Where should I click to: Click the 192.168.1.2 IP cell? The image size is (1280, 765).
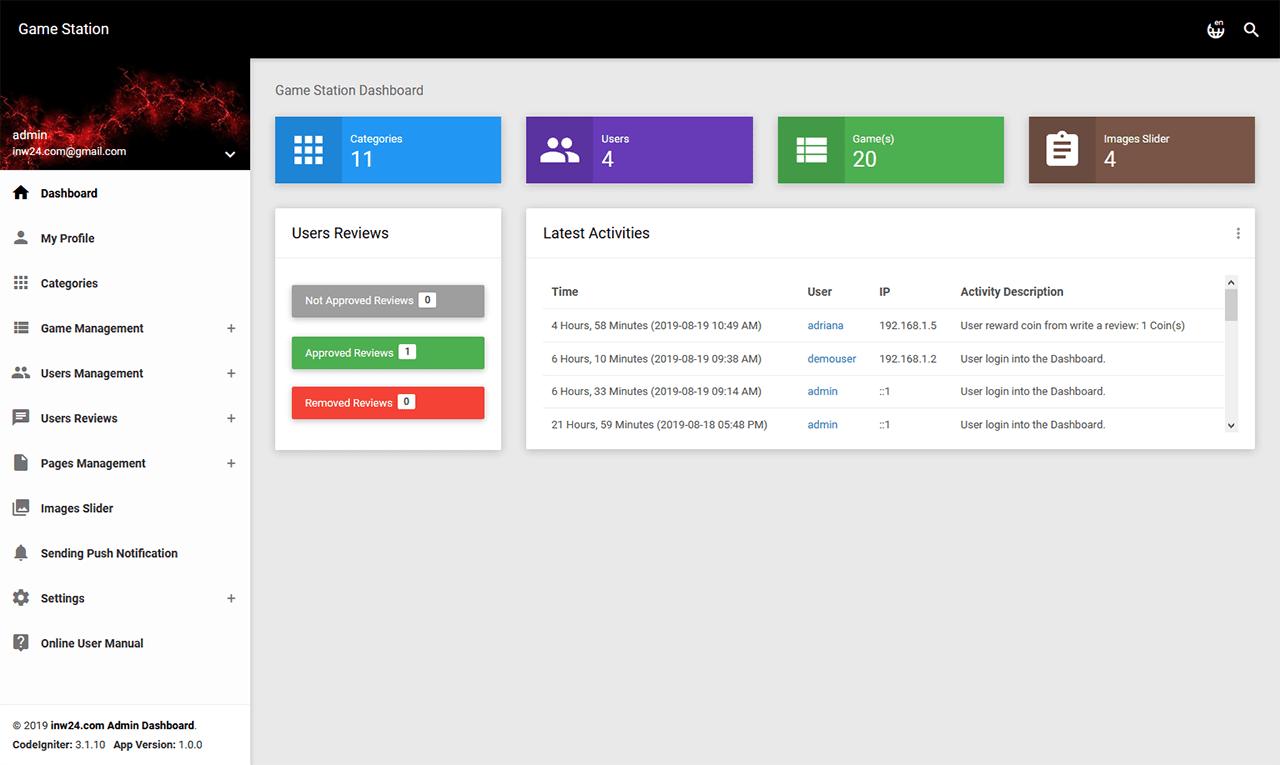click(x=908, y=358)
